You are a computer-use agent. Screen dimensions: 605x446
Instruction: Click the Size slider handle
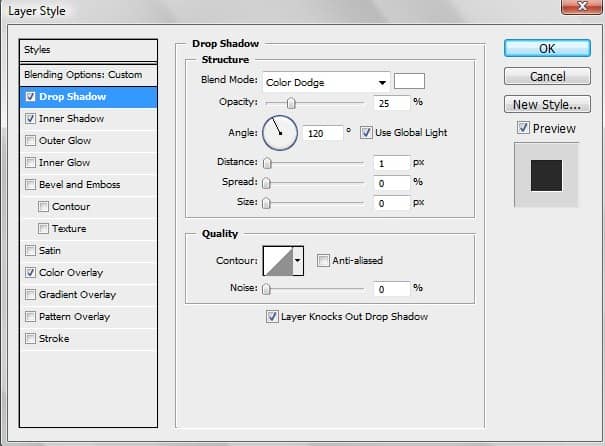(x=266, y=203)
